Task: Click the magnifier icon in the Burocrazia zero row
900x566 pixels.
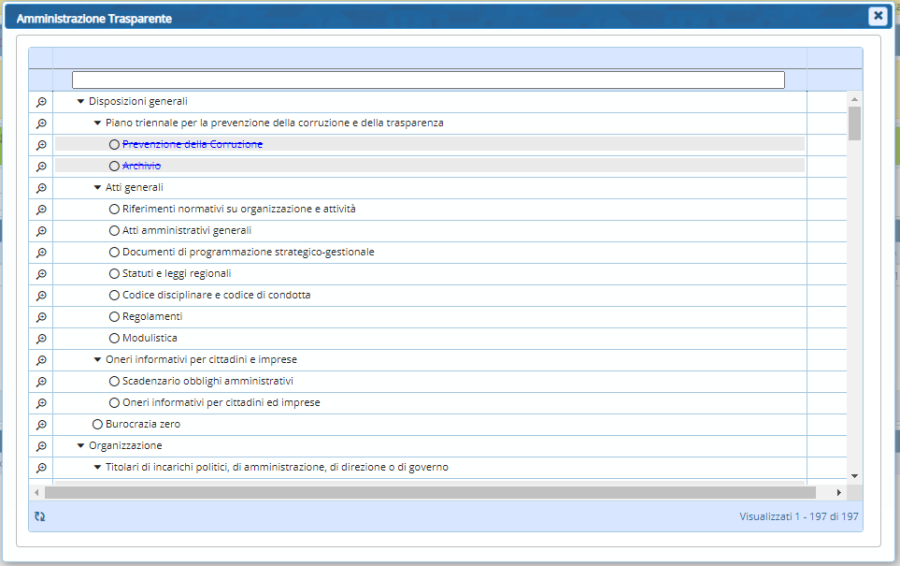Action: 41,425
